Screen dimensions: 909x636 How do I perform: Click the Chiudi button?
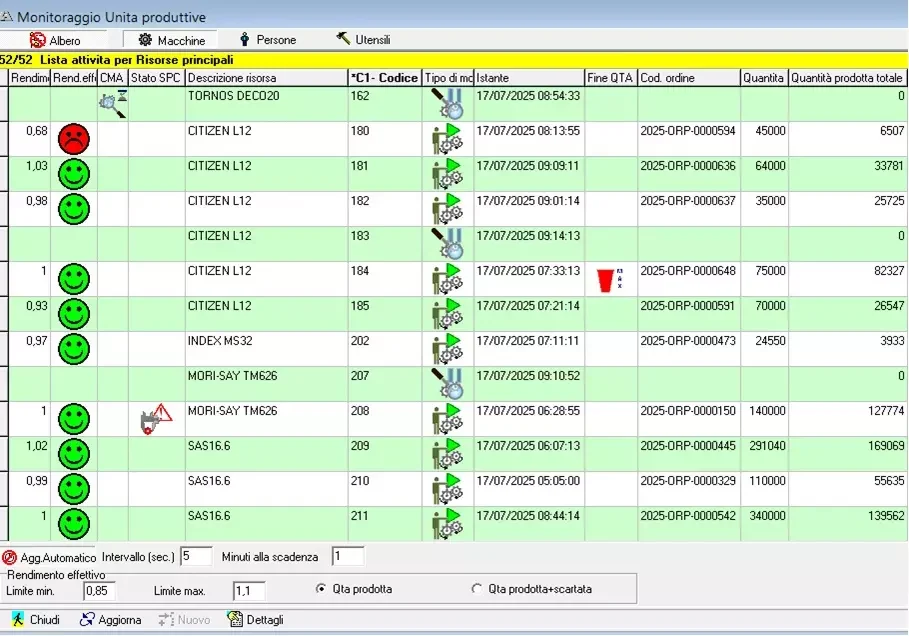37,620
